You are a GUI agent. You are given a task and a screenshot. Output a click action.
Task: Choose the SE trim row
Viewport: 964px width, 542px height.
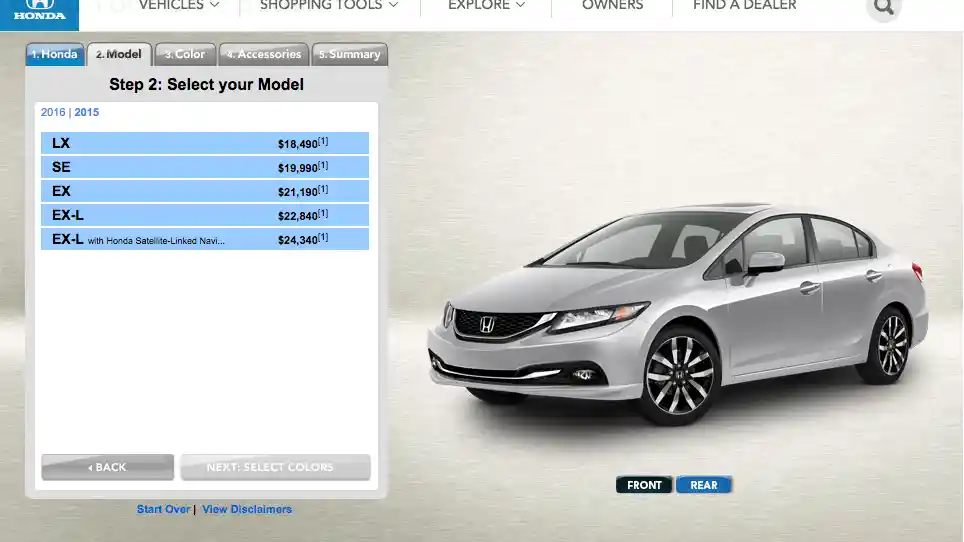tap(205, 167)
